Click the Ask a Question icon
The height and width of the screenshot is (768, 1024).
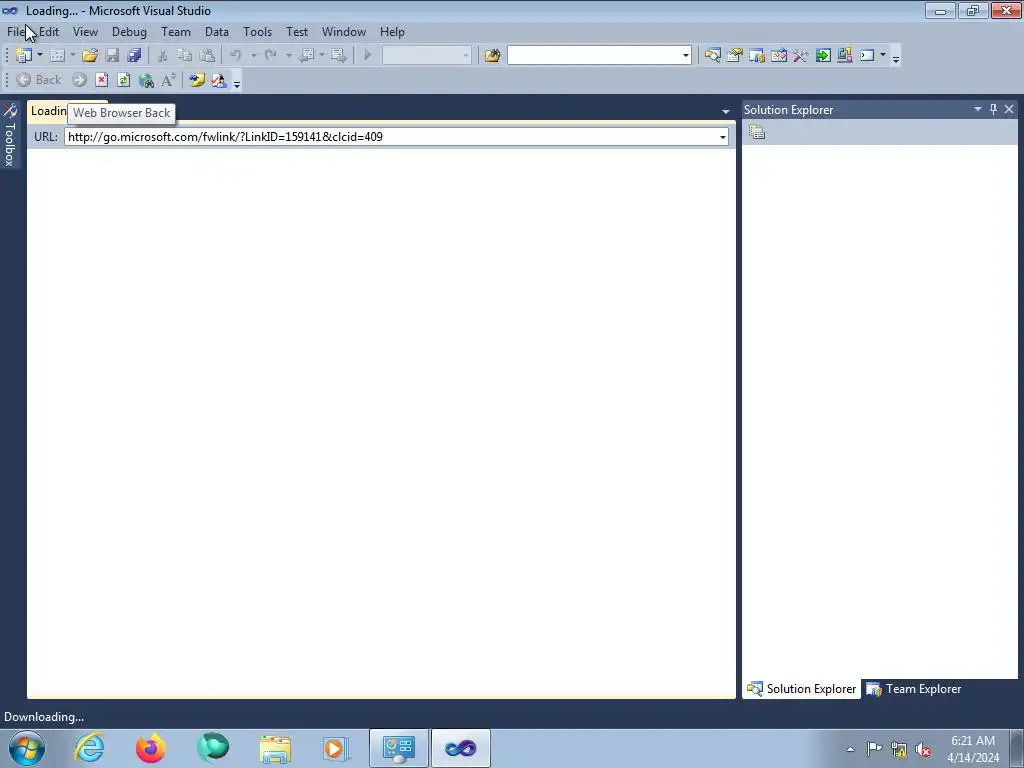(219, 80)
